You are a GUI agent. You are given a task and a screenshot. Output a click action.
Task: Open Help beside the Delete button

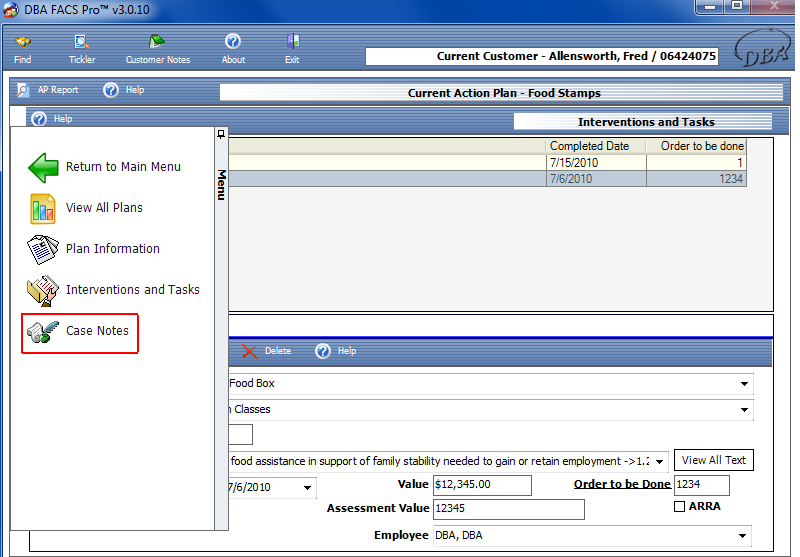coord(335,351)
